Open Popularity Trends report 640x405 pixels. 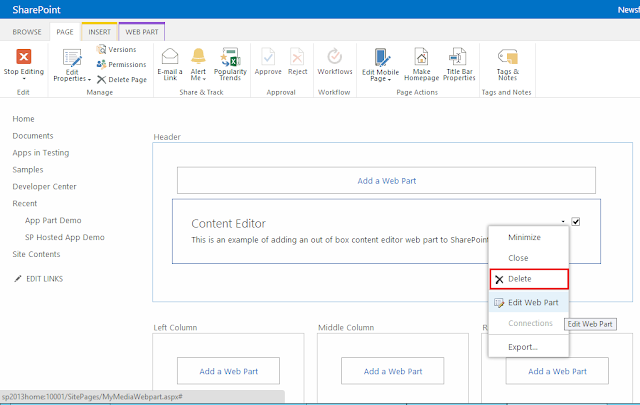click(230, 65)
